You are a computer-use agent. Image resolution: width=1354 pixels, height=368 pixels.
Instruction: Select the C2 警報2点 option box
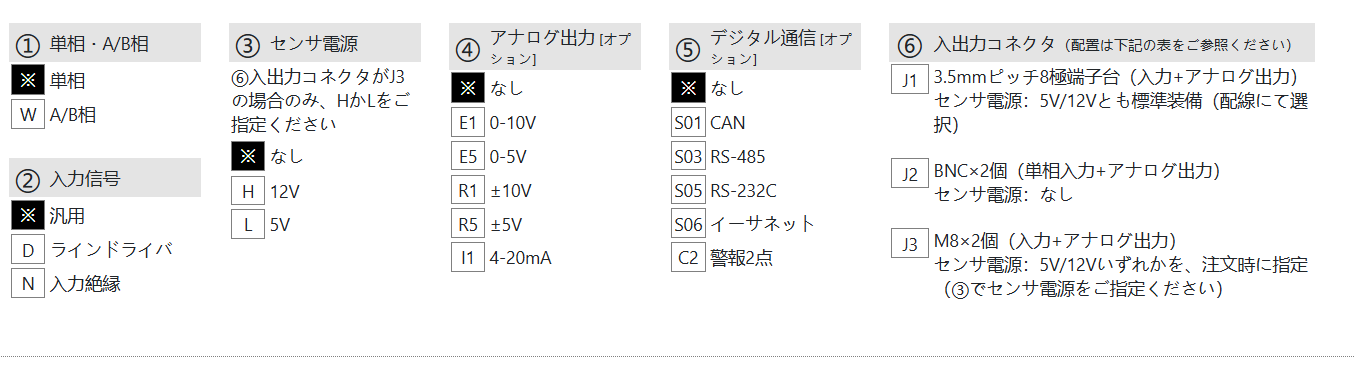click(x=688, y=258)
